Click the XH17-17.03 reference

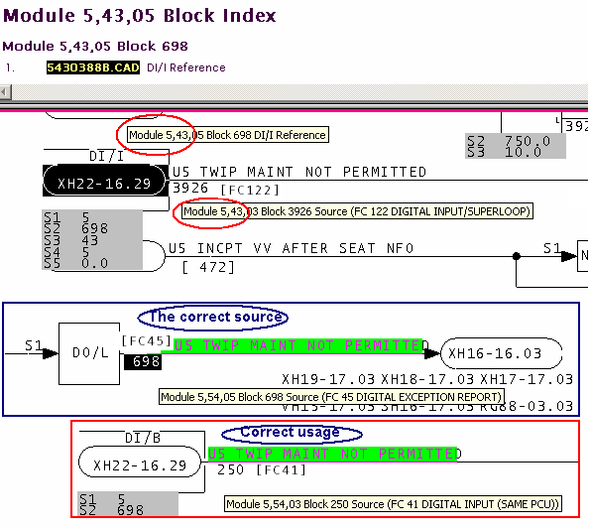[x=527, y=379]
